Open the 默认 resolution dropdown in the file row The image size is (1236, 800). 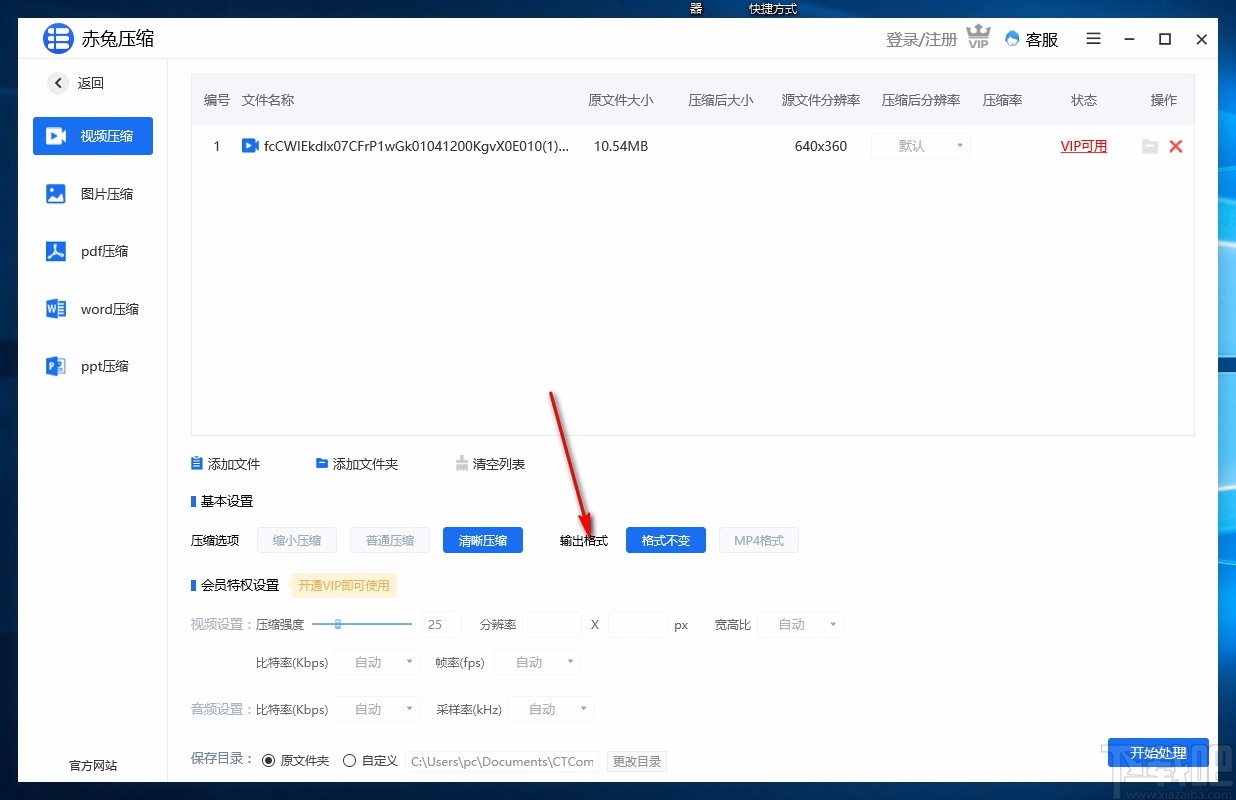click(920, 146)
